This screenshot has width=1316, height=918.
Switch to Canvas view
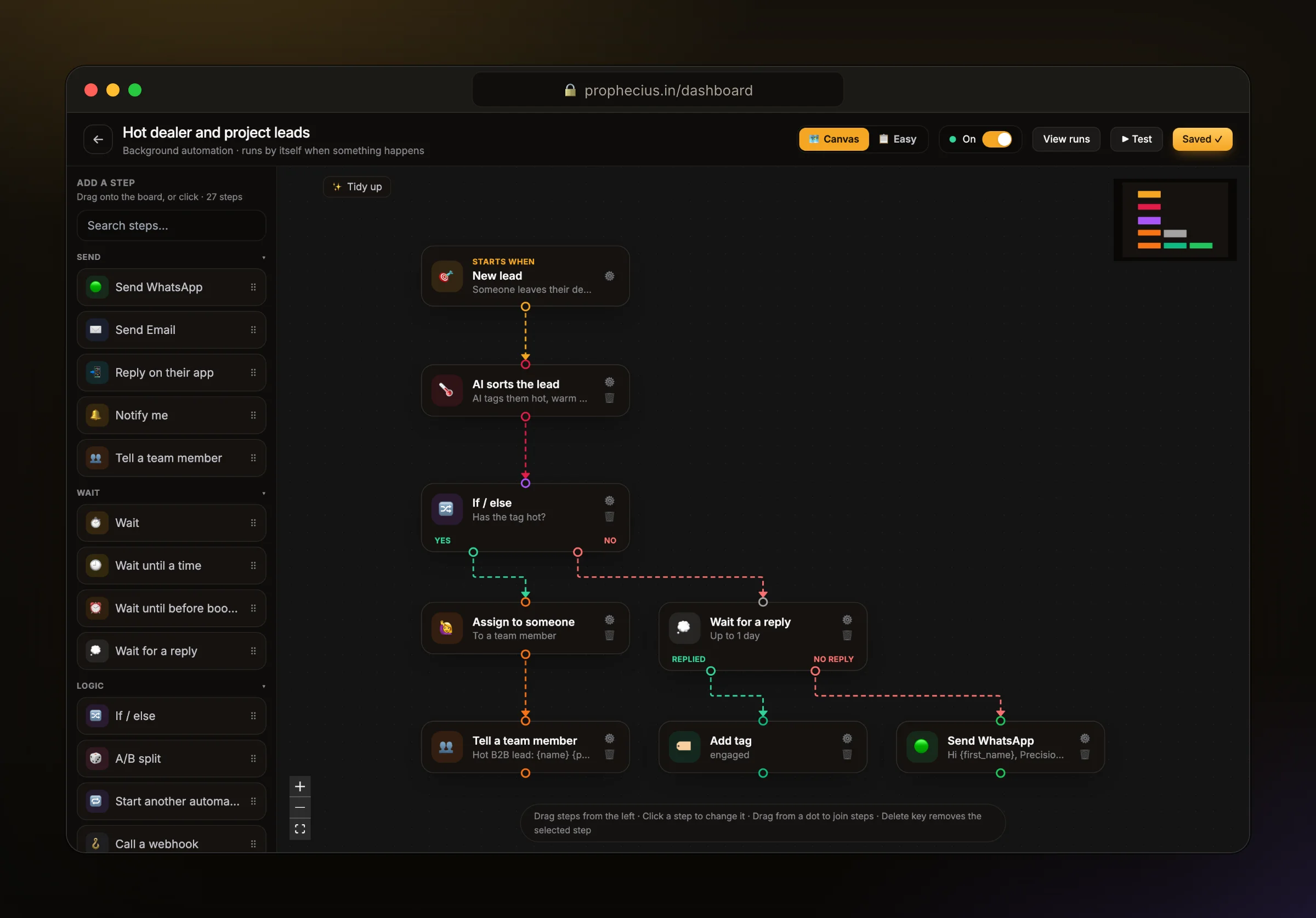point(833,139)
